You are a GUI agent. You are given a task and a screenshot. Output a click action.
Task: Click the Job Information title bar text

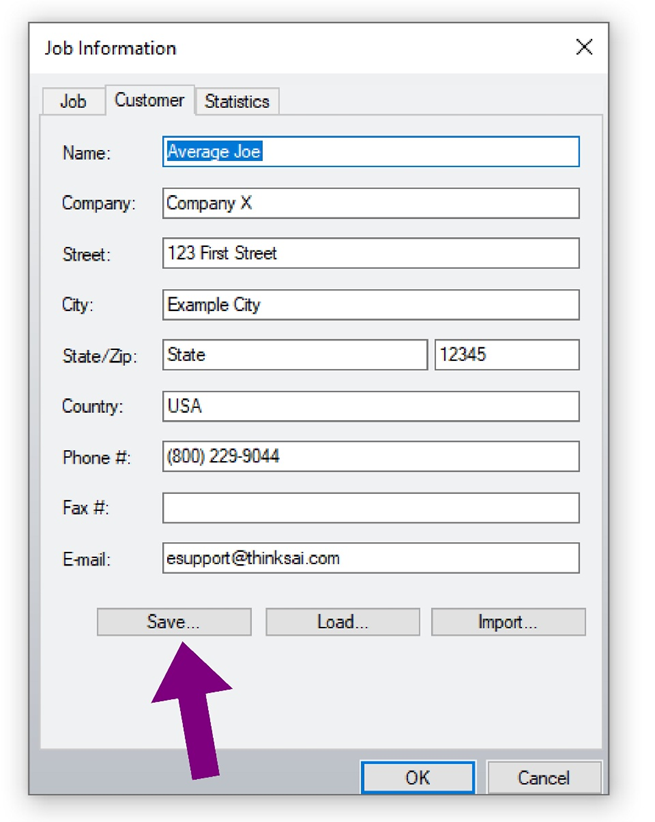point(110,48)
